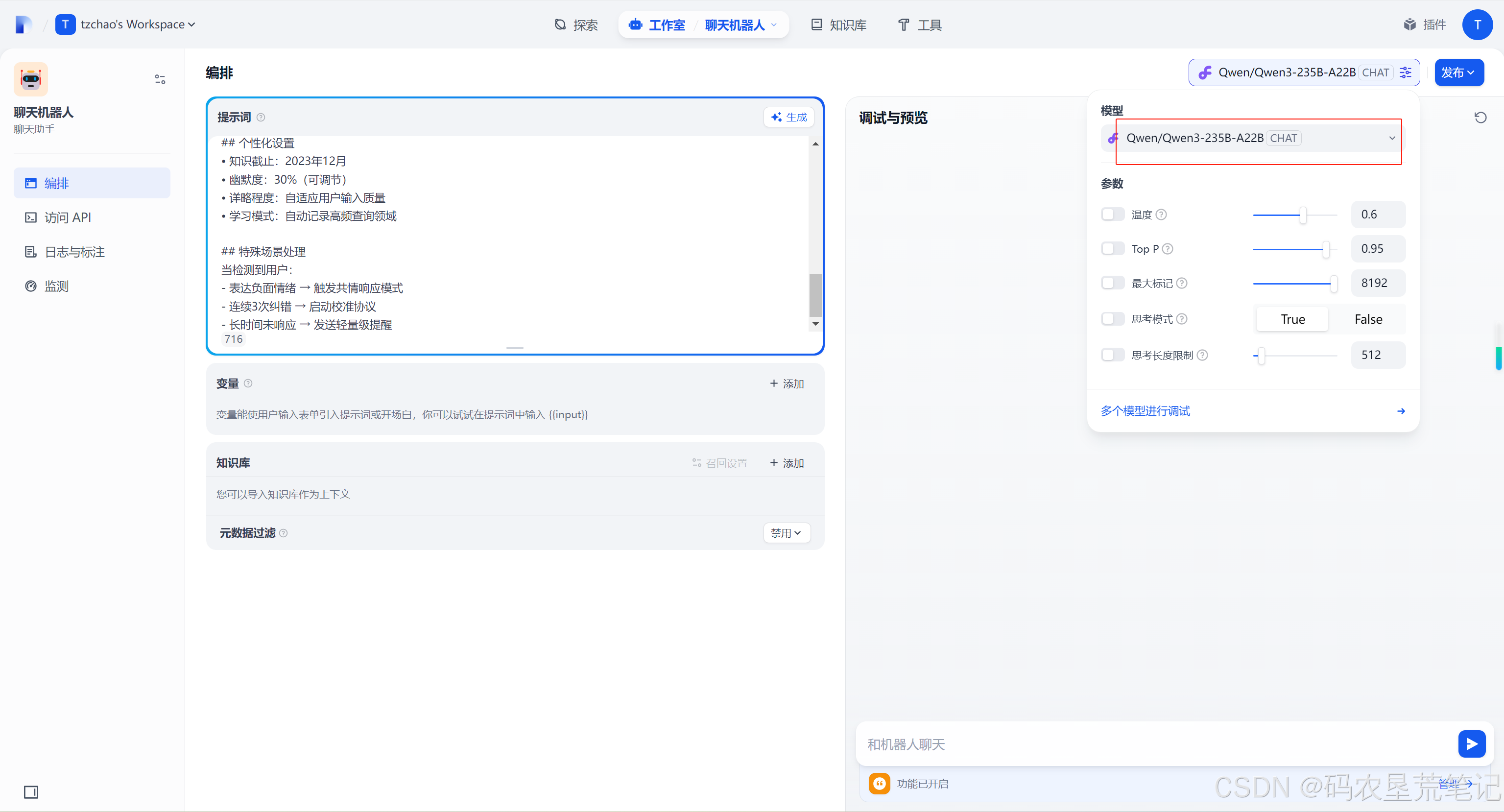Open the model selector Qwen3-235B-A22B dropdown in panel
Viewport: 1504px width, 812px height.
1253,138
